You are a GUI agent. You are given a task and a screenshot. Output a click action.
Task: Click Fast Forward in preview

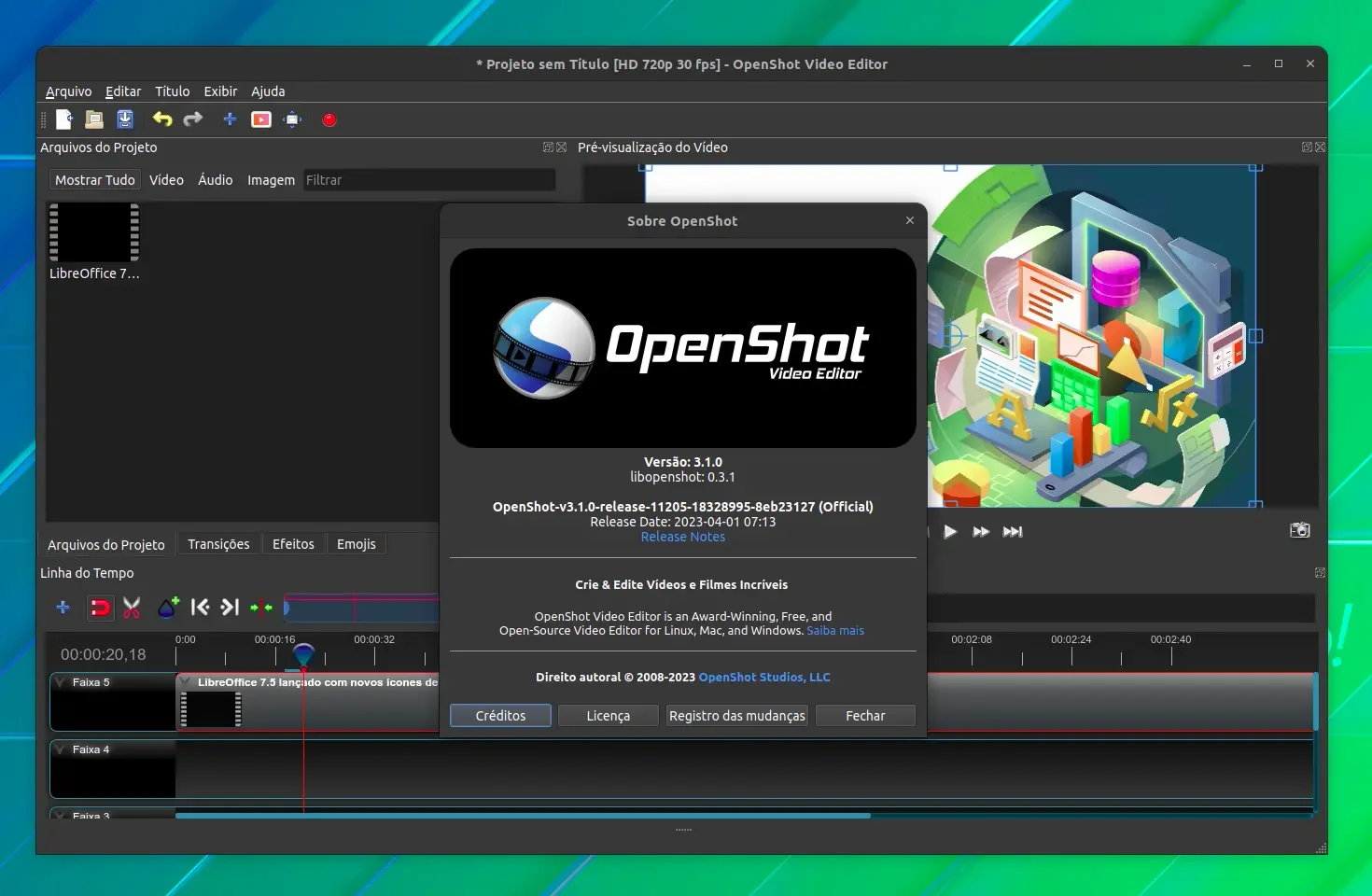click(x=981, y=532)
